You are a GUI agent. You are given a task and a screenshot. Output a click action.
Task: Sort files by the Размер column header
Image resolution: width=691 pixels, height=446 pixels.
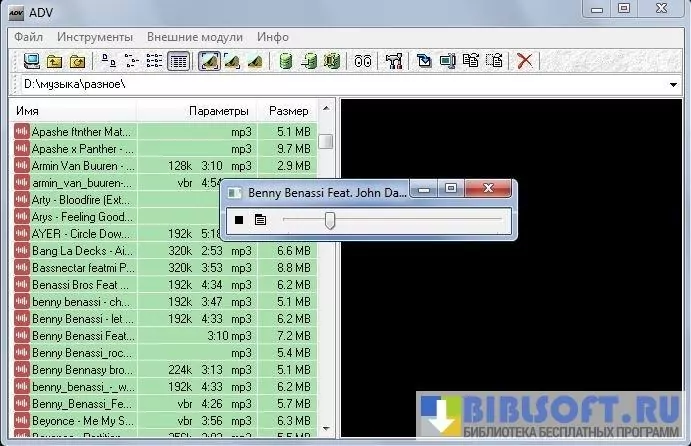(288, 110)
